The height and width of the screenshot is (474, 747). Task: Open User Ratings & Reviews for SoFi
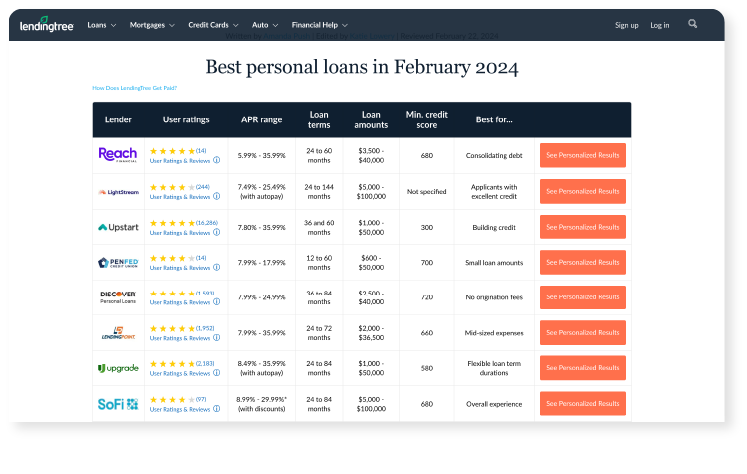[x=180, y=409]
